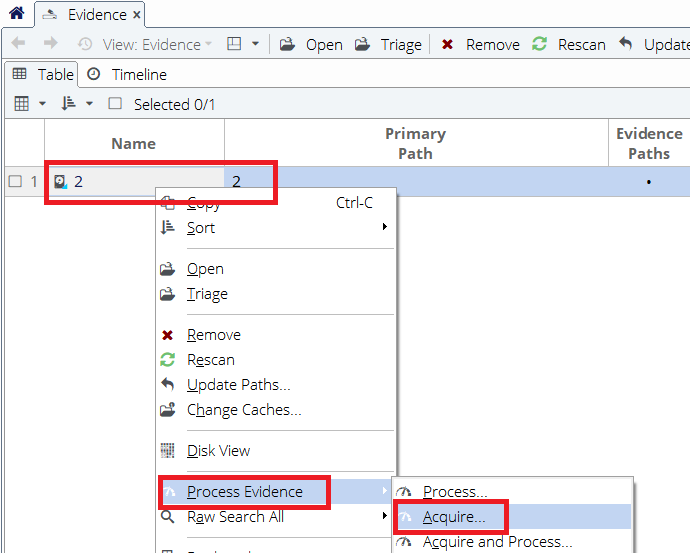690x553 pixels.
Task: Click the forward navigation arrow
Action: click(x=50, y=44)
